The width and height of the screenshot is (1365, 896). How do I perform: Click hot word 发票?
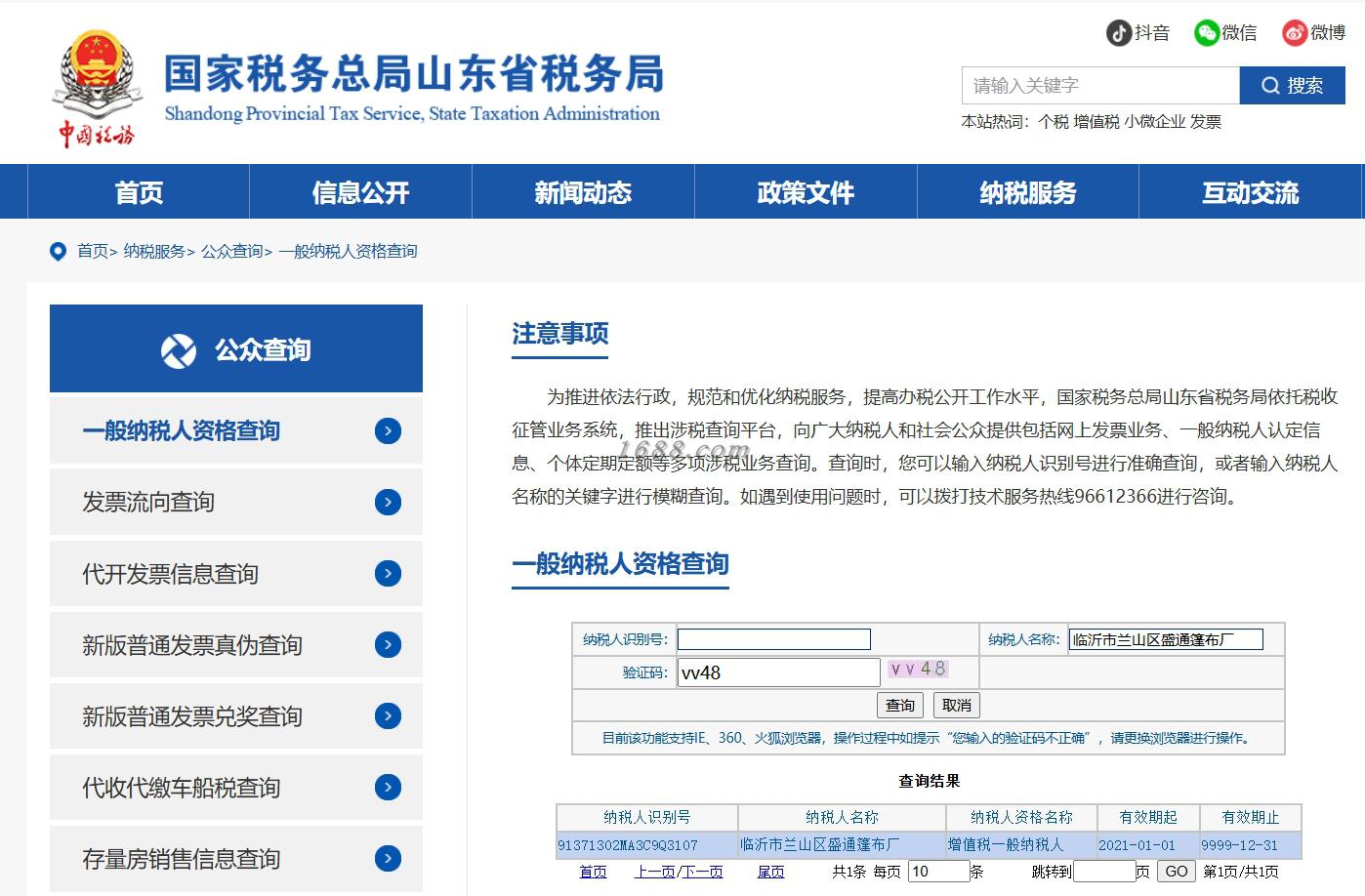[x=1206, y=122]
